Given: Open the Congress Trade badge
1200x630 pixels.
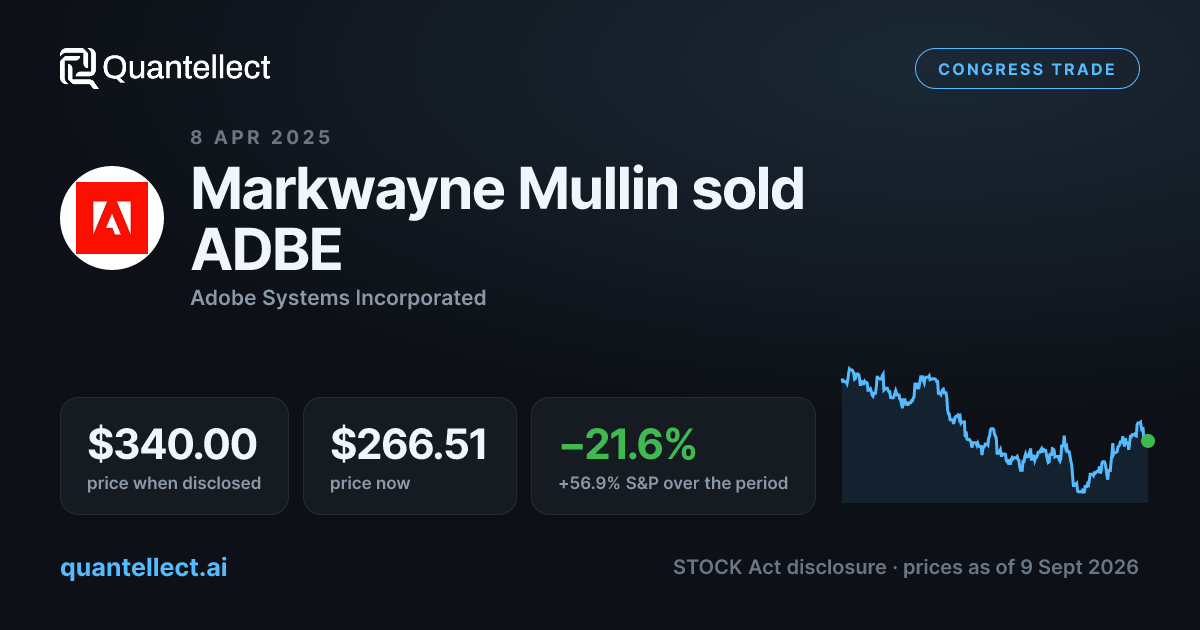Looking at the screenshot, I should pyautogui.click(x=1027, y=69).
